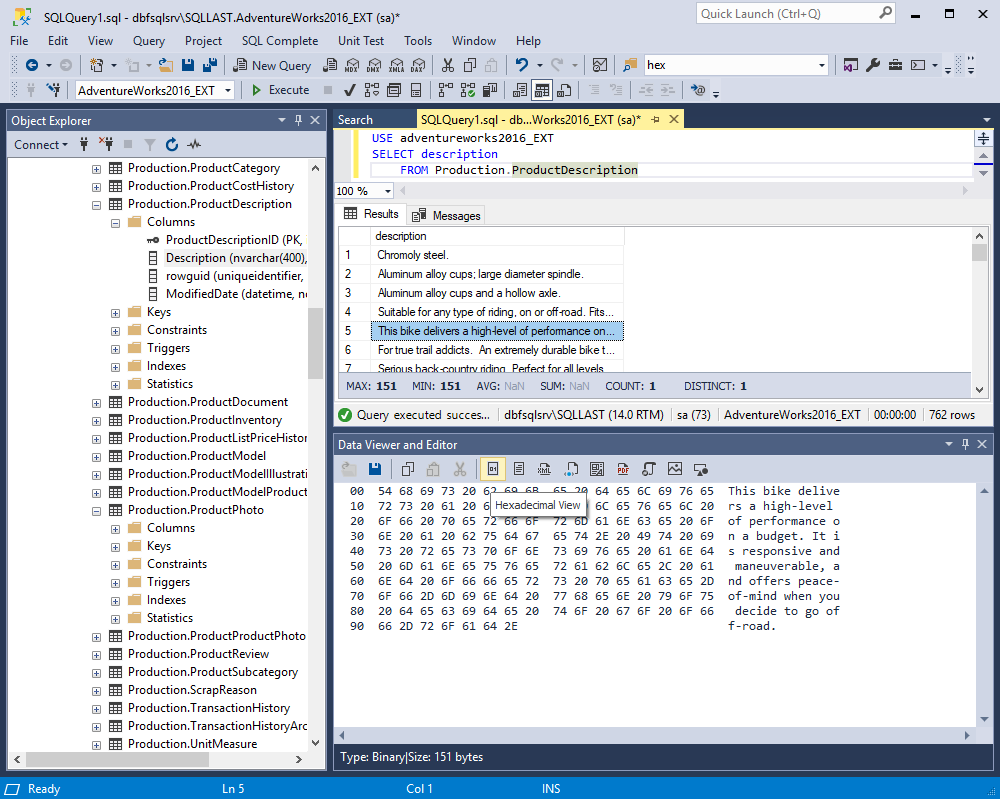Click the Properties wrench icon
This screenshot has width=1000, height=799.
click(873, 65)
